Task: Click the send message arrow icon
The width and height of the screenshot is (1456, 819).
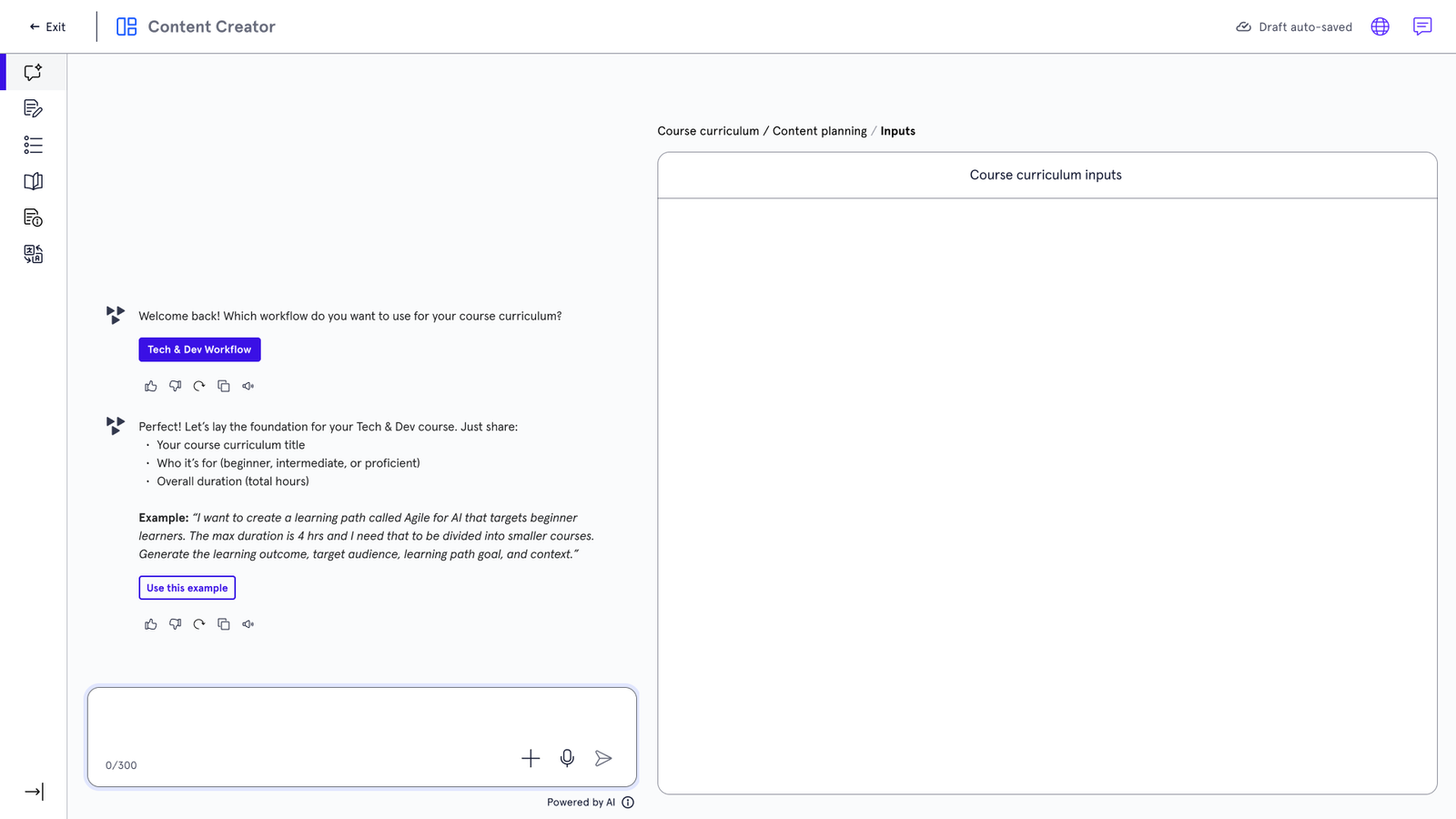Action: (603, 758)
